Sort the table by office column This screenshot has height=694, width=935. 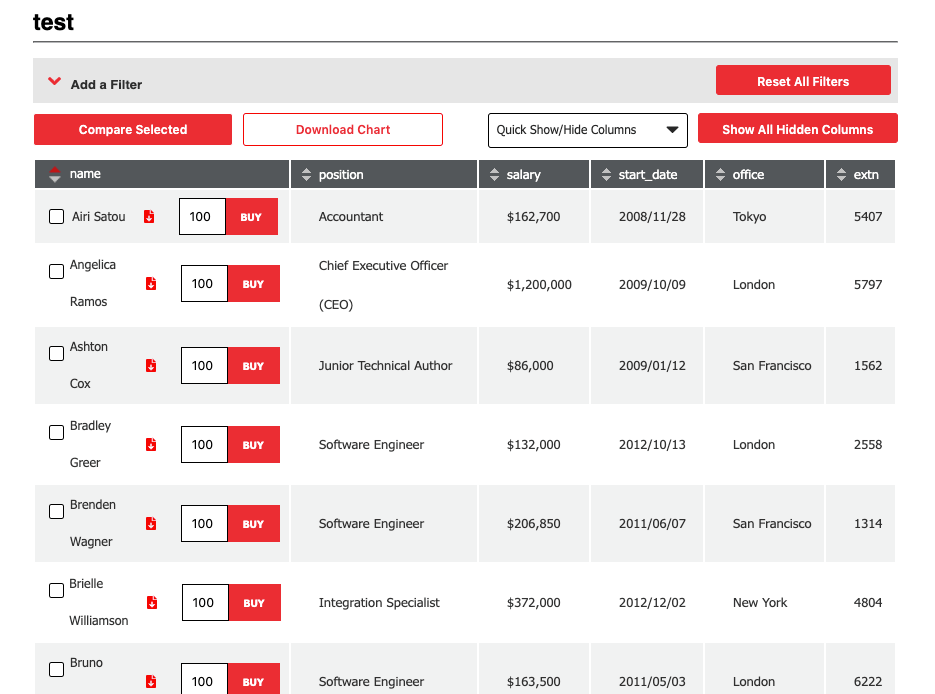click(x=723, y=173)
